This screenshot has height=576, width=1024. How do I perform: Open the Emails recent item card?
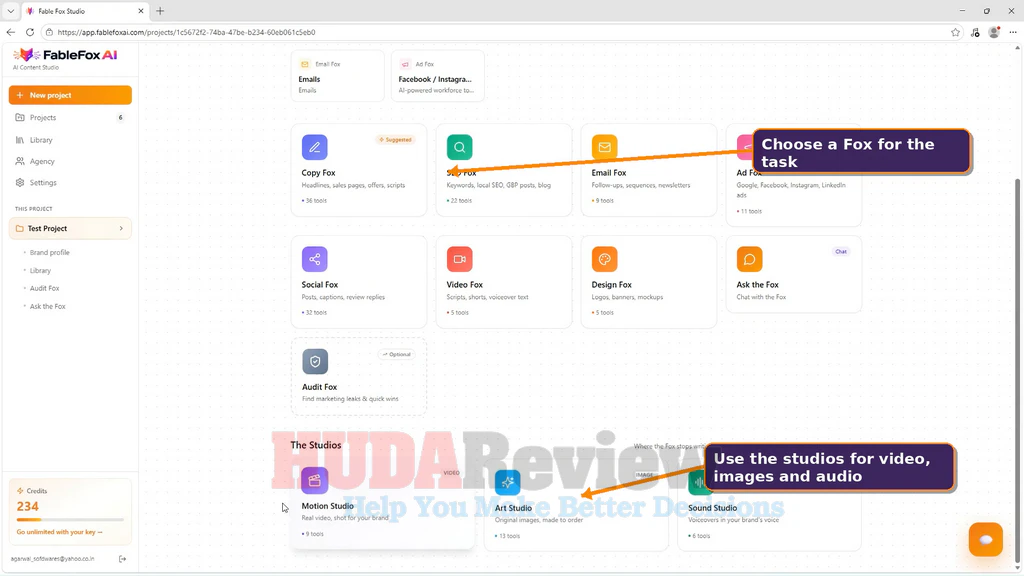click(338, 76)
